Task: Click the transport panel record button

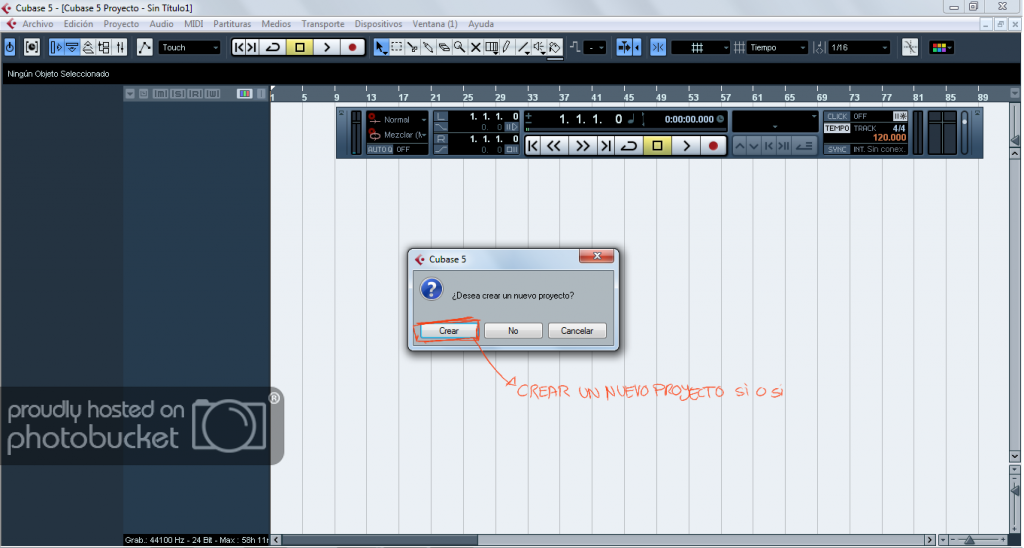Action: point(713,146)
